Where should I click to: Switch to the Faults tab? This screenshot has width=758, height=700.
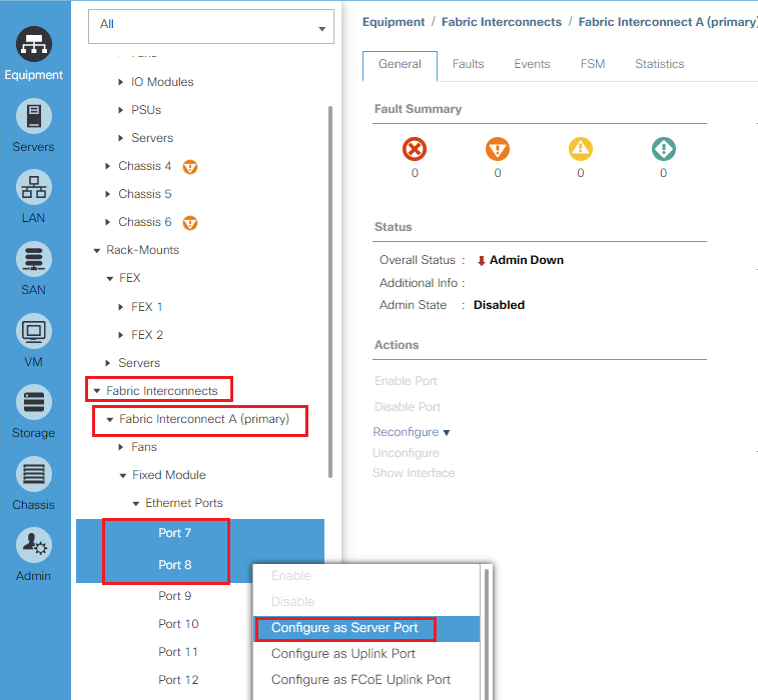pyautogui.click(x=468, y=64)
